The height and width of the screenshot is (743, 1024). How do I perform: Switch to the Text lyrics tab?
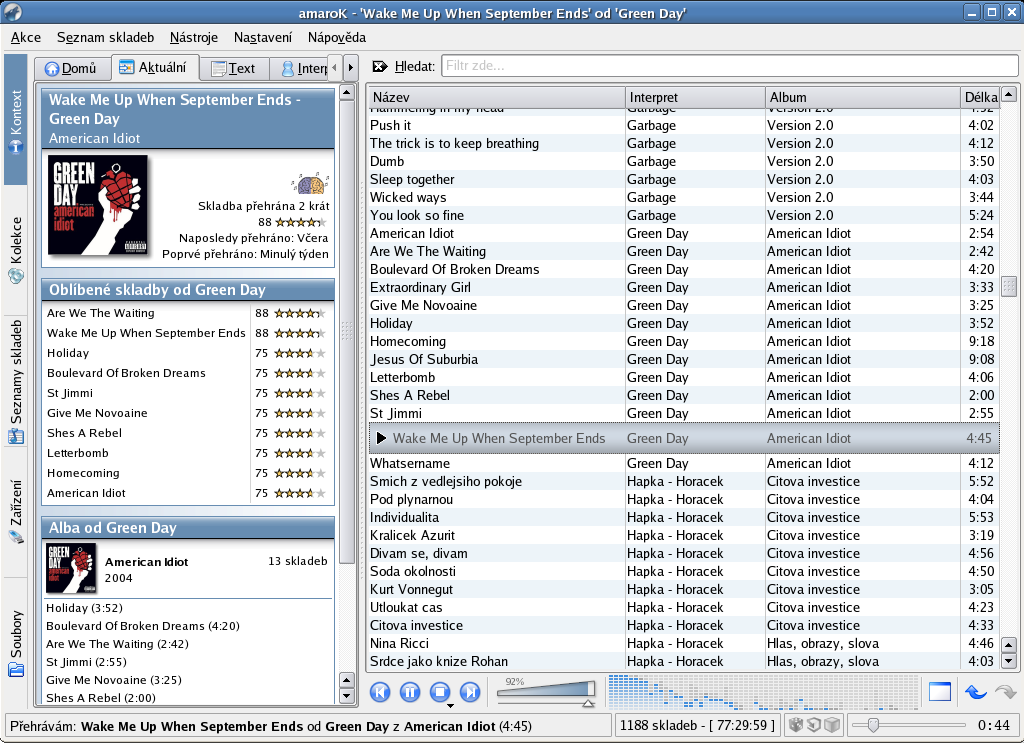(x=233, y=68)
